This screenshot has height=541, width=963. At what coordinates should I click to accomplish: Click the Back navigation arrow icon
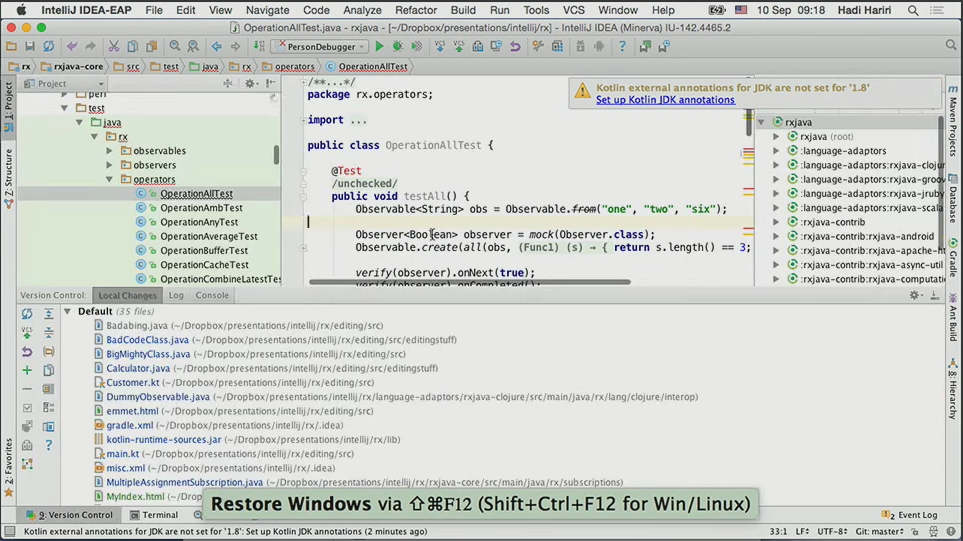pos(216,47)
